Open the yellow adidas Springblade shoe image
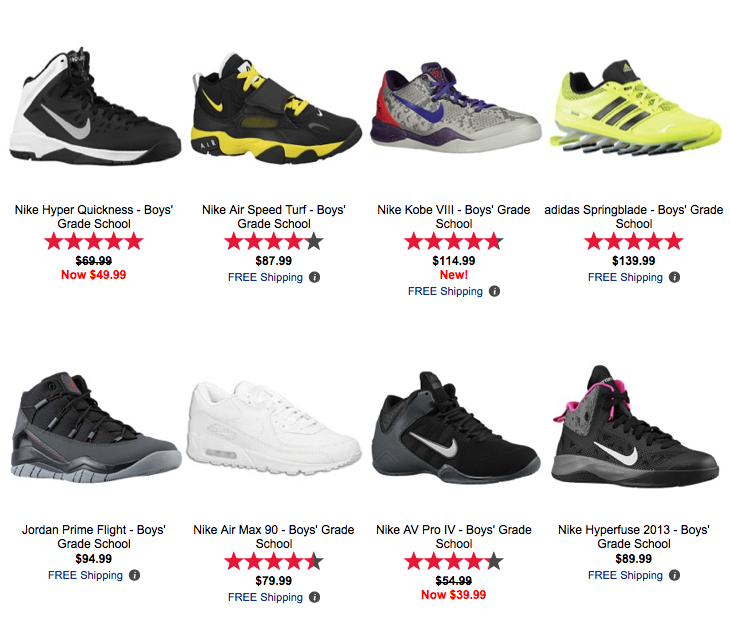 click(x=635, y=107)
